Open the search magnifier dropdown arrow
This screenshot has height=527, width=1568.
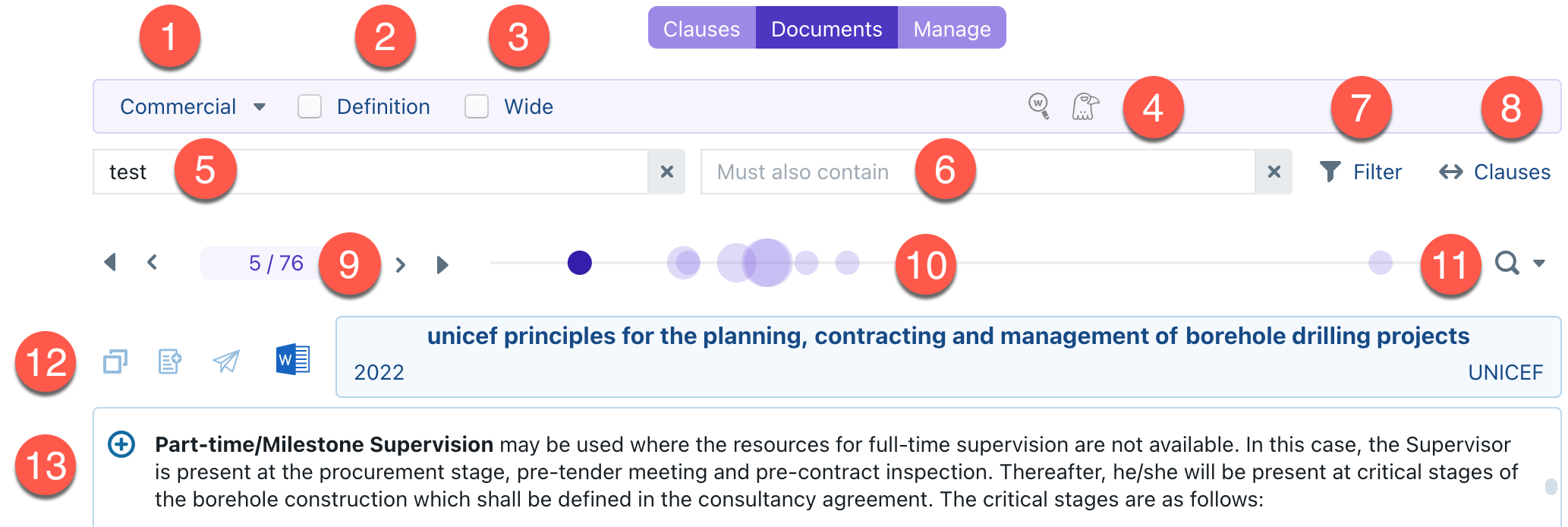1539,263
